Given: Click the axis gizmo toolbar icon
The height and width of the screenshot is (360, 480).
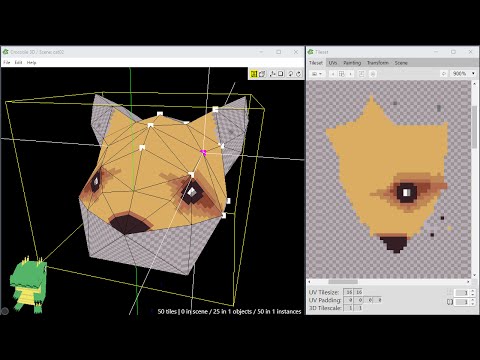Looking at the screenshot, I should 272,74.
